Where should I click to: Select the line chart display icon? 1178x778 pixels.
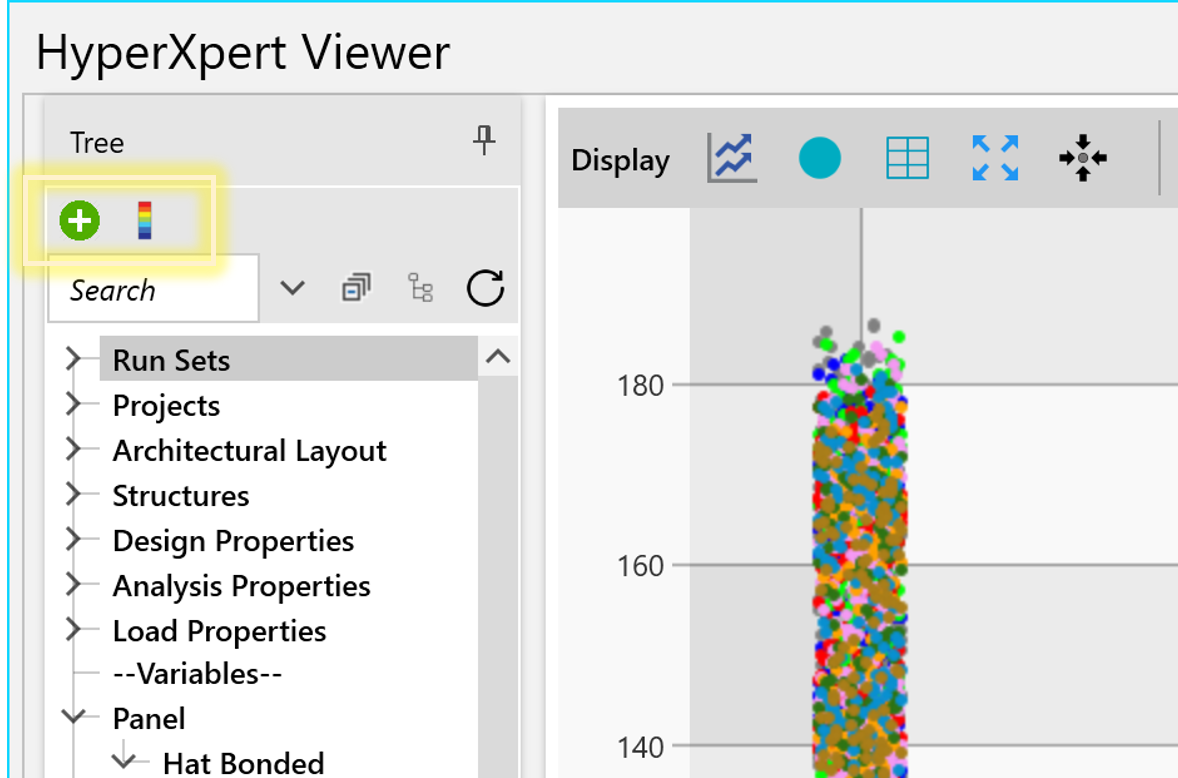tap(732, 158)
